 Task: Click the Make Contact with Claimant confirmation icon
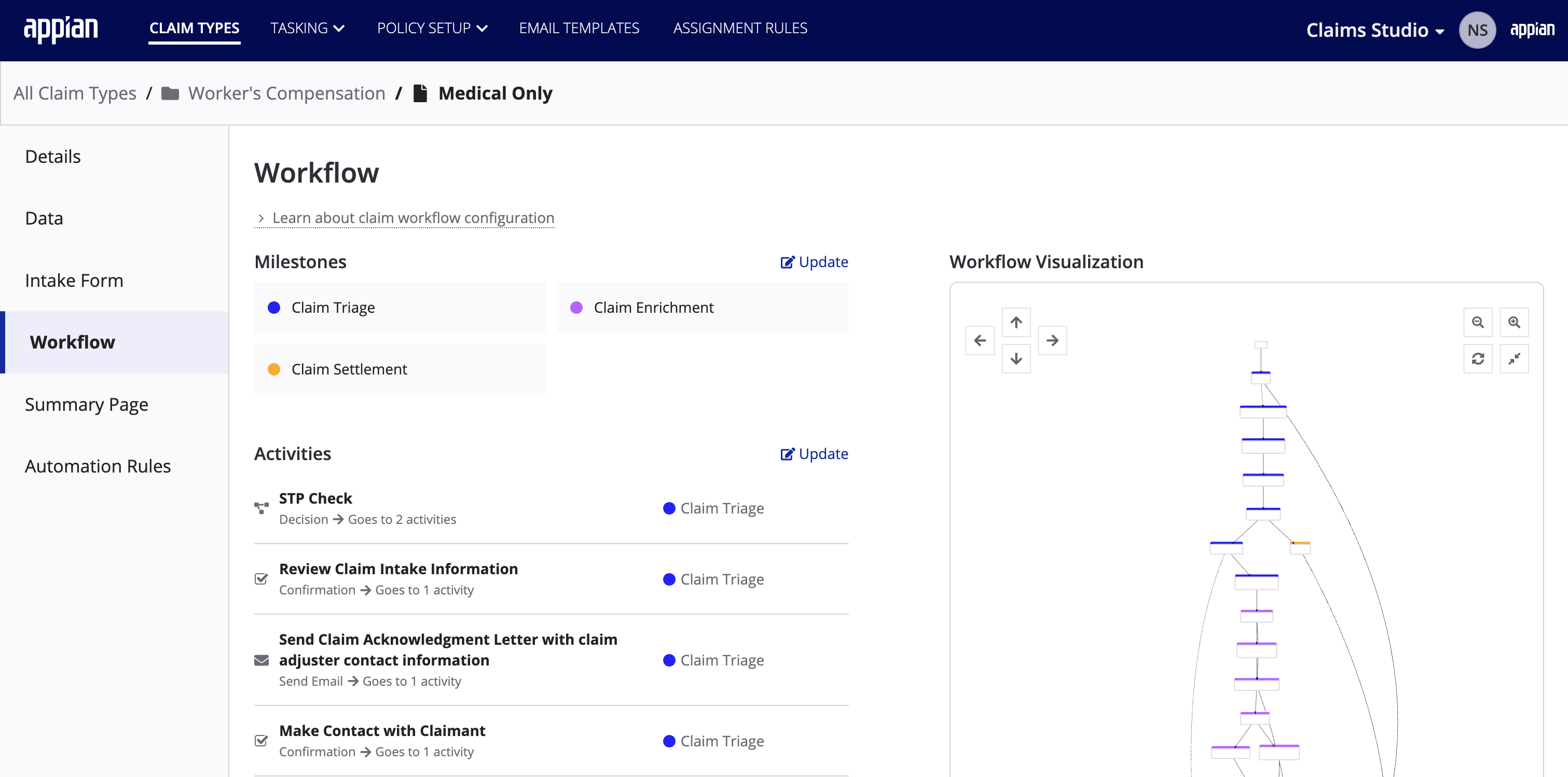[x=261, y=741]
